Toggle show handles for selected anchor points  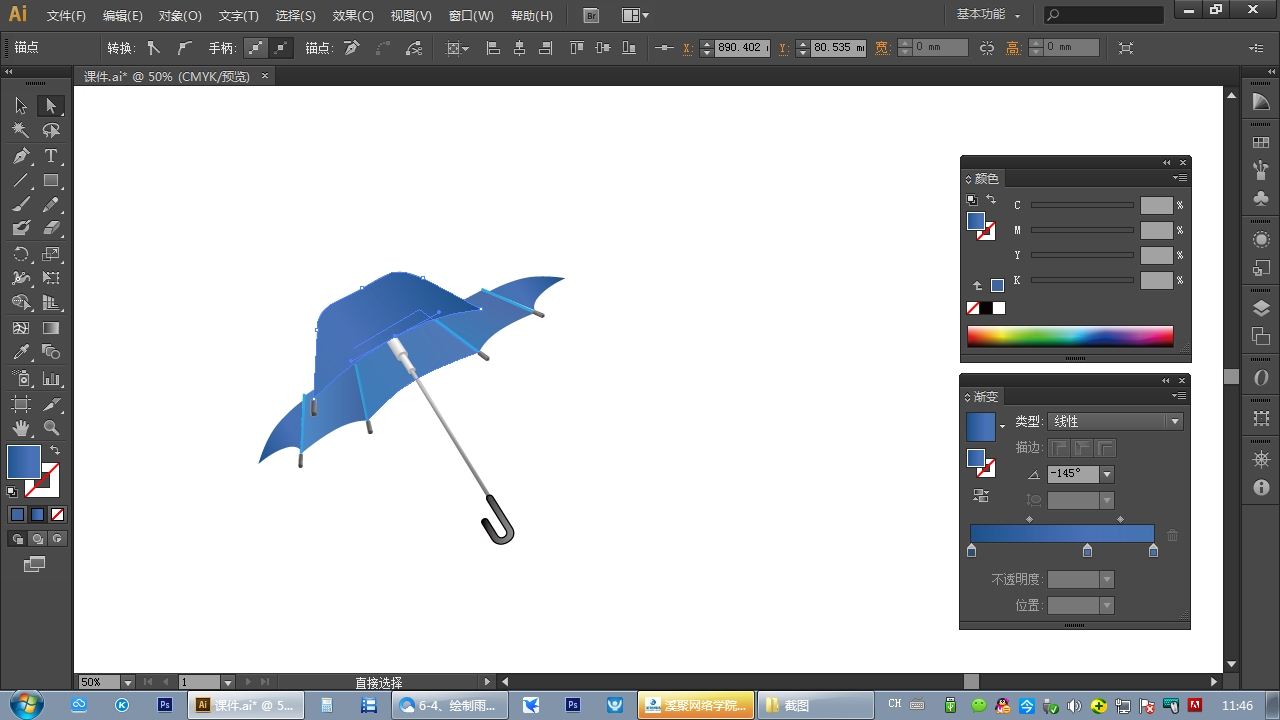(x=256, y=48)
